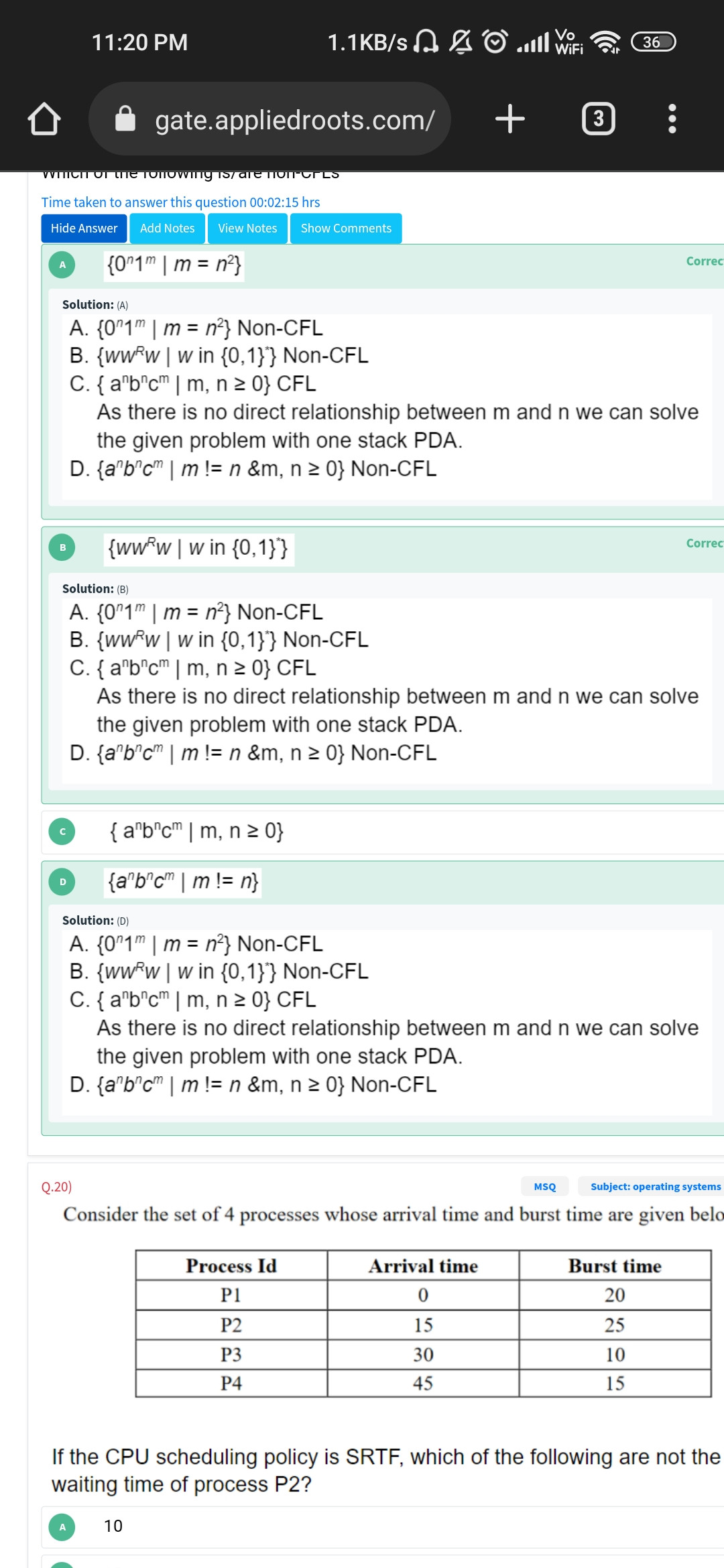Choose option A with value 10 in Q.20
The height and width of the screenshot is (1568, 724).
click(62, 1527)
